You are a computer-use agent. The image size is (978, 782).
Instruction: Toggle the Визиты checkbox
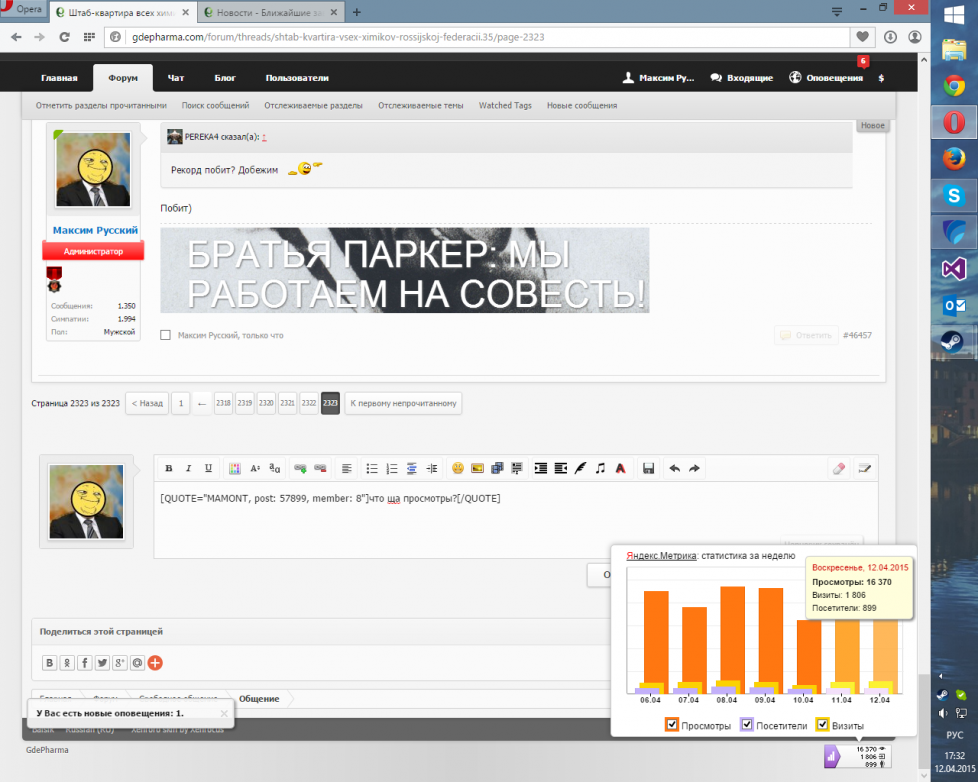coord(822,725)
